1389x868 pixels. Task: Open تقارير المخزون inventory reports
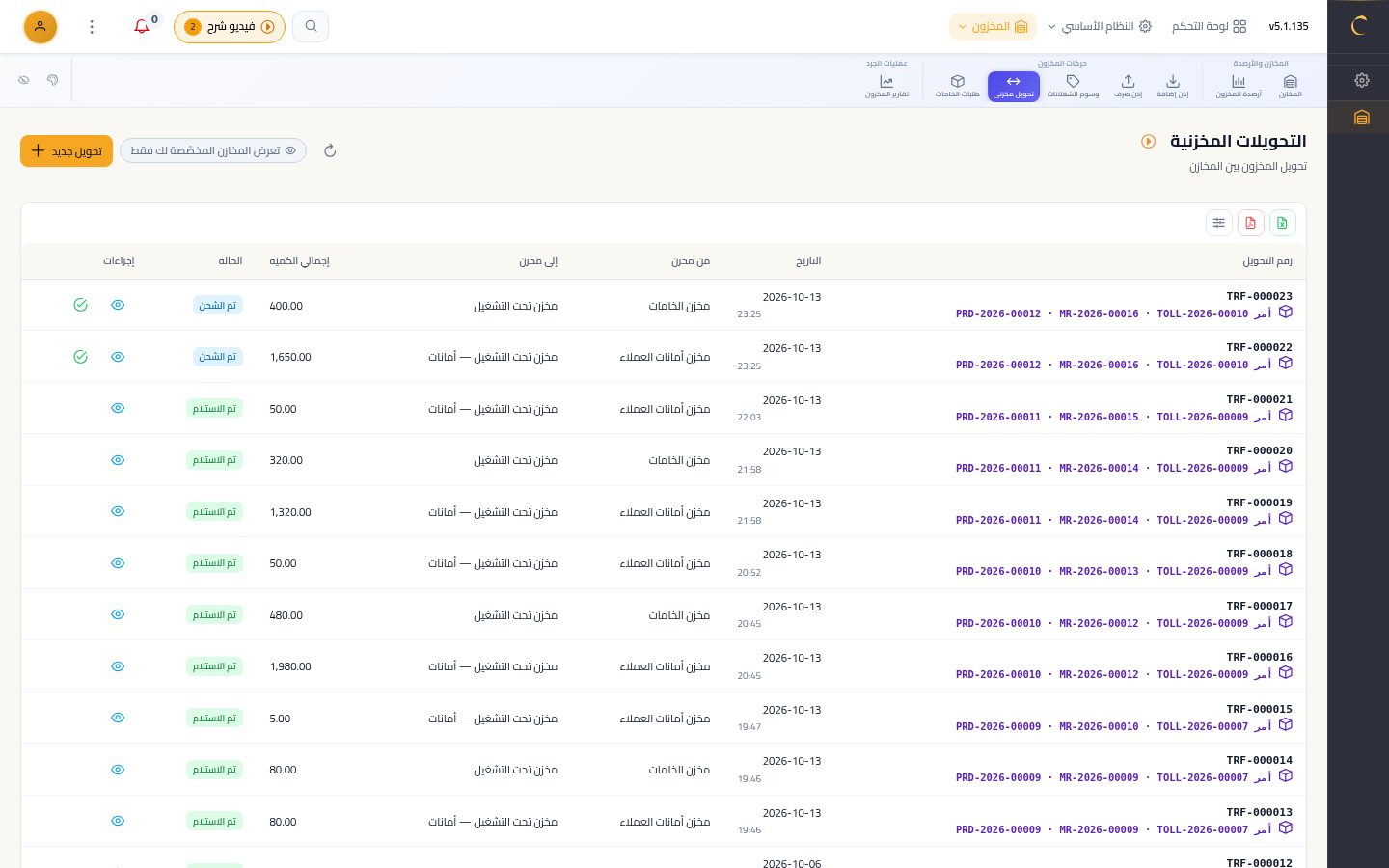coord(886,86)
